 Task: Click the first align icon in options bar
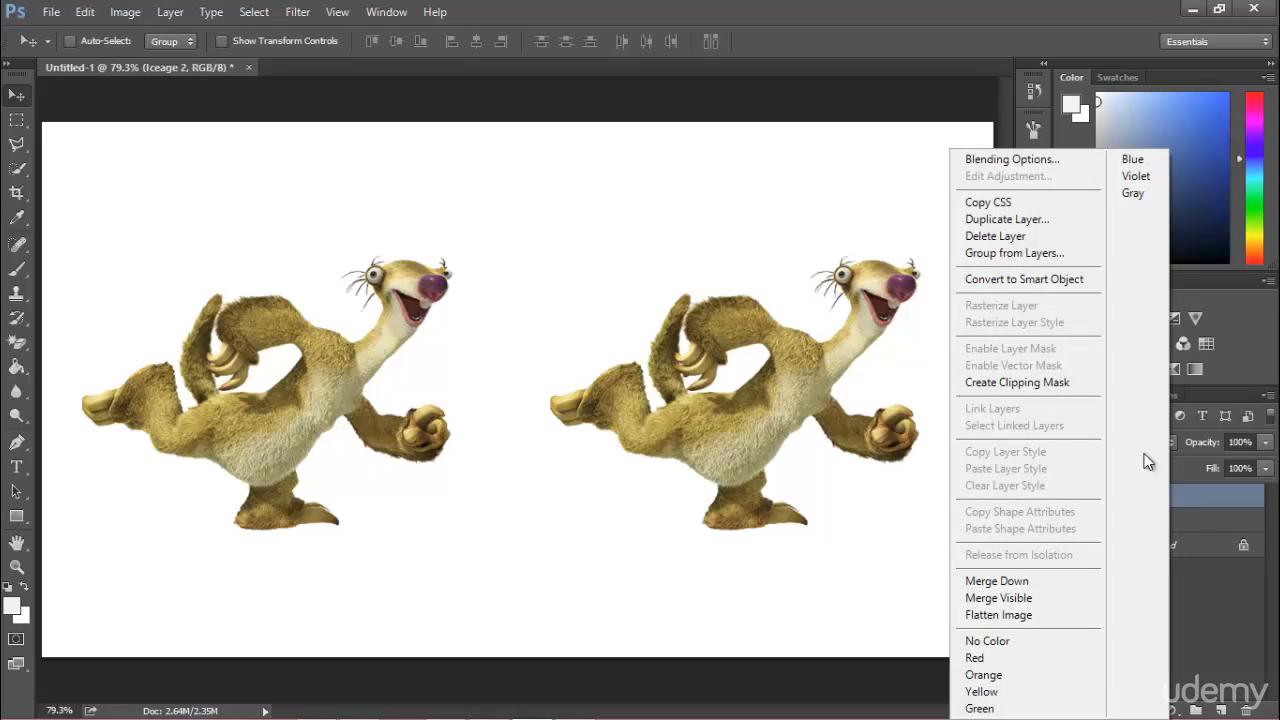click(372, 41)
